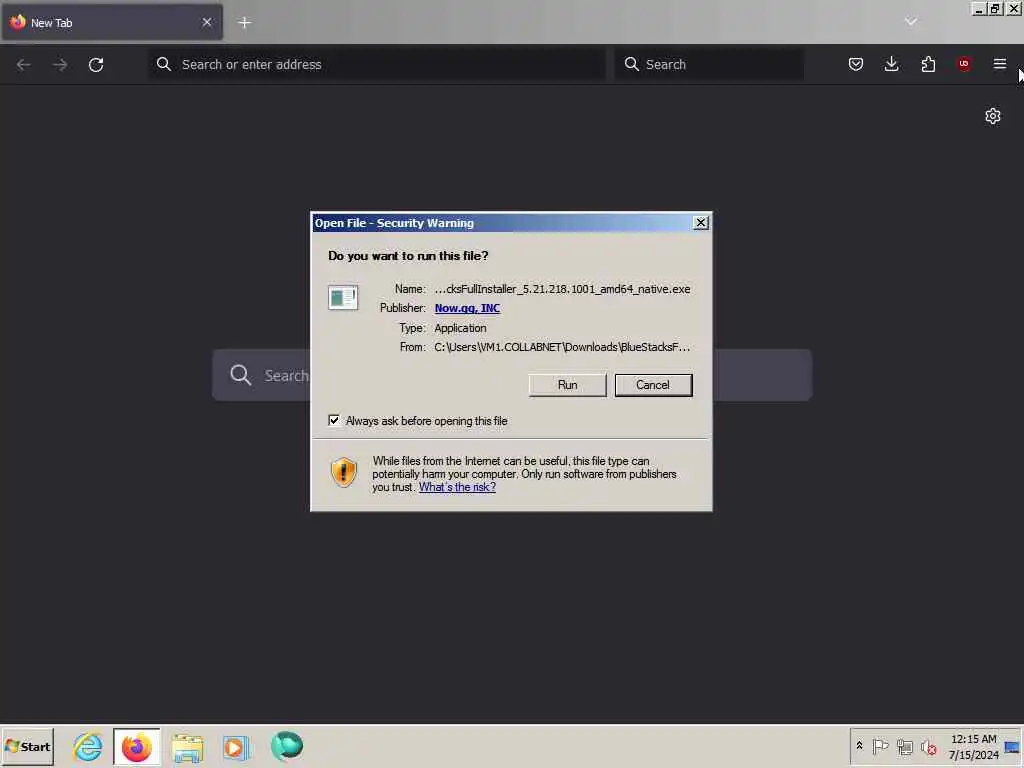Minimize the Firefox window
The height and width of the screenshot is (768, 1024).
click(x=979, y=8)
